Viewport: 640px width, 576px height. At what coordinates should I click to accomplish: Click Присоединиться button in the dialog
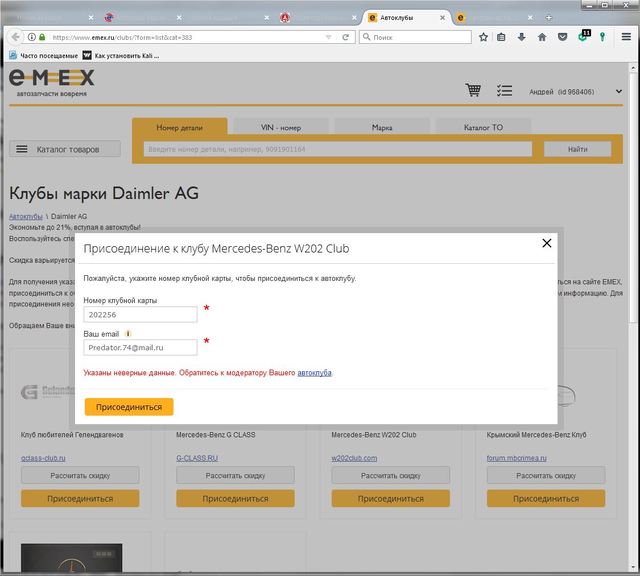[x=129, y=407]
